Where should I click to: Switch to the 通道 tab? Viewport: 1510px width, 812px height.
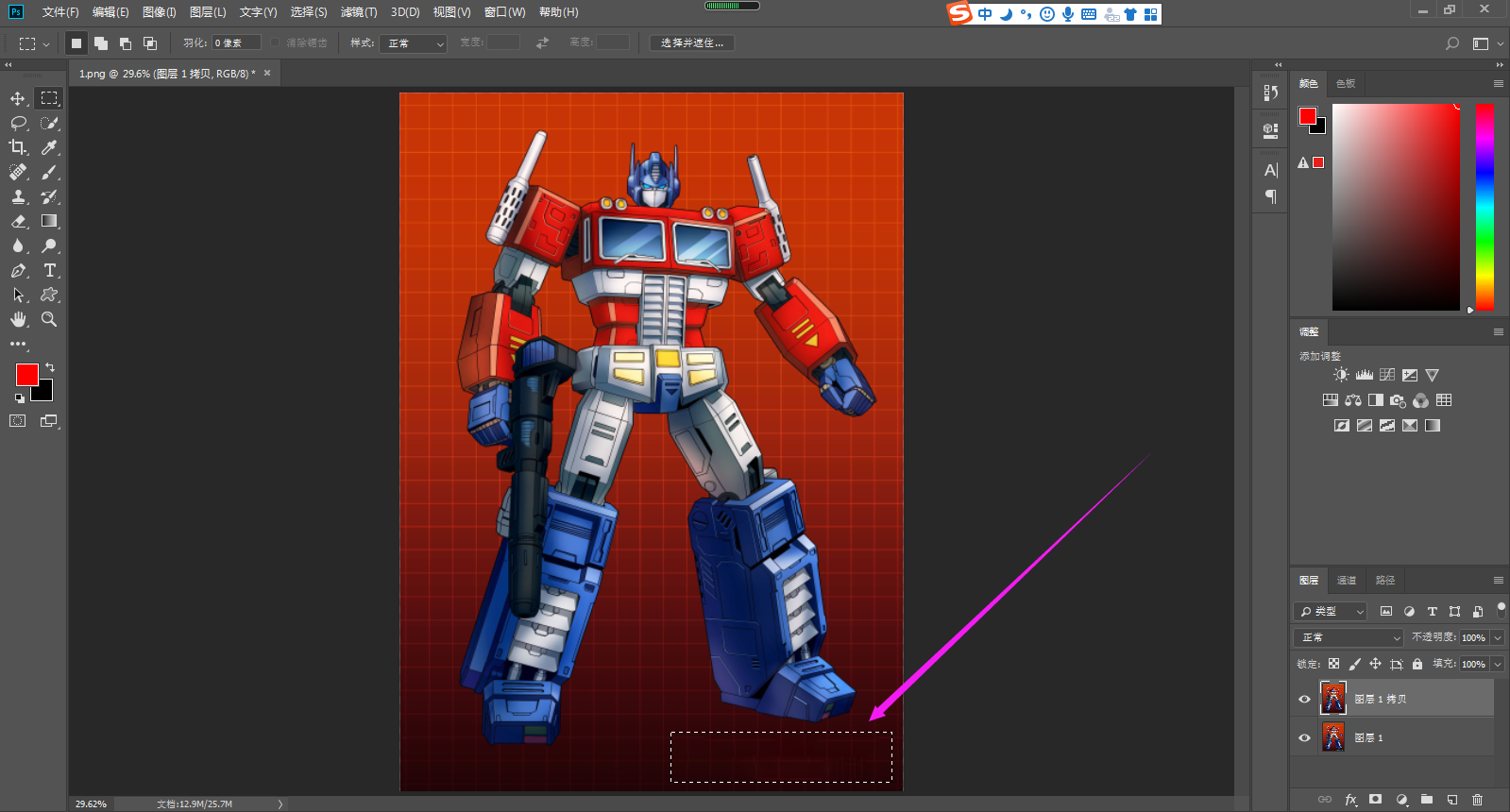(x=1347, y=580)
